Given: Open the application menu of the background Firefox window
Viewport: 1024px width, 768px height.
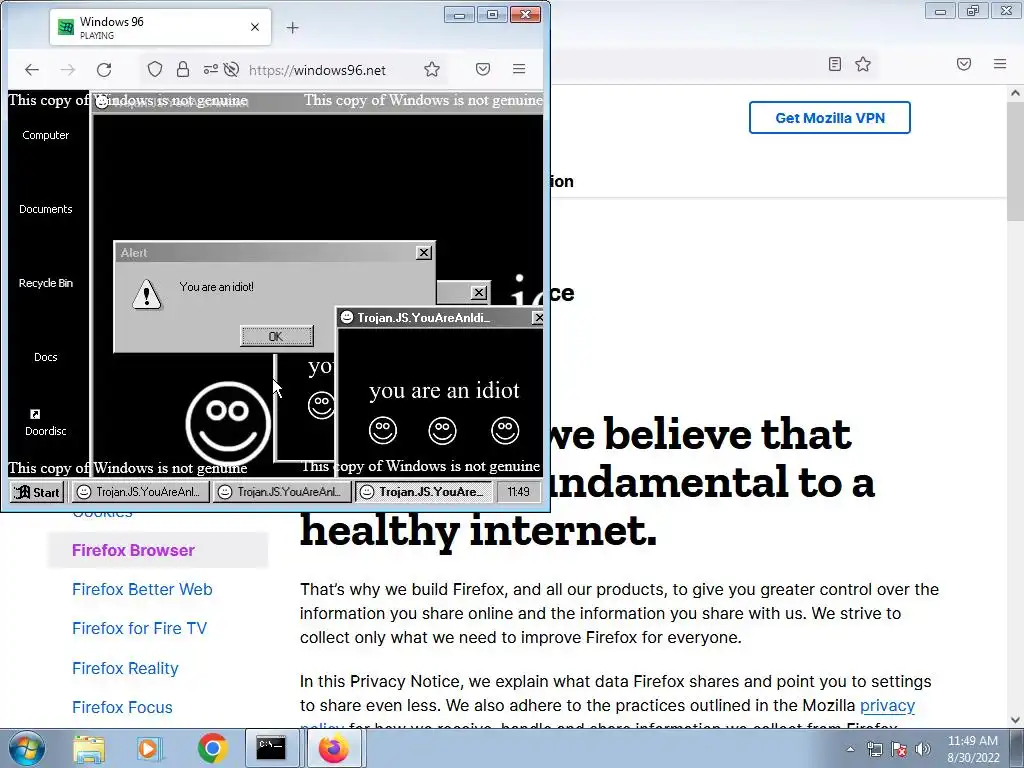Looking at the screenshot, I should point(1000,64).
